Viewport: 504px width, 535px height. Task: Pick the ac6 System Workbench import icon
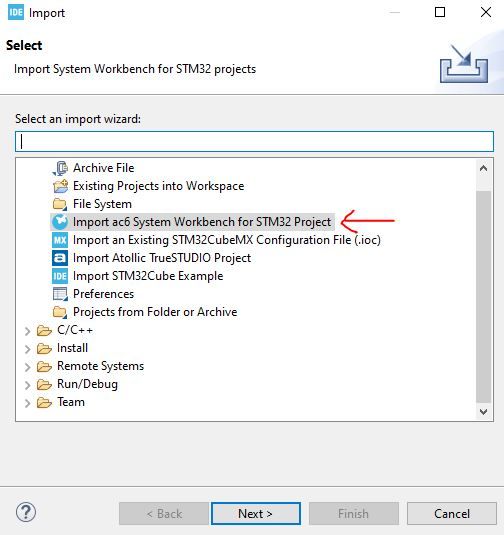[x=60, y=222]
